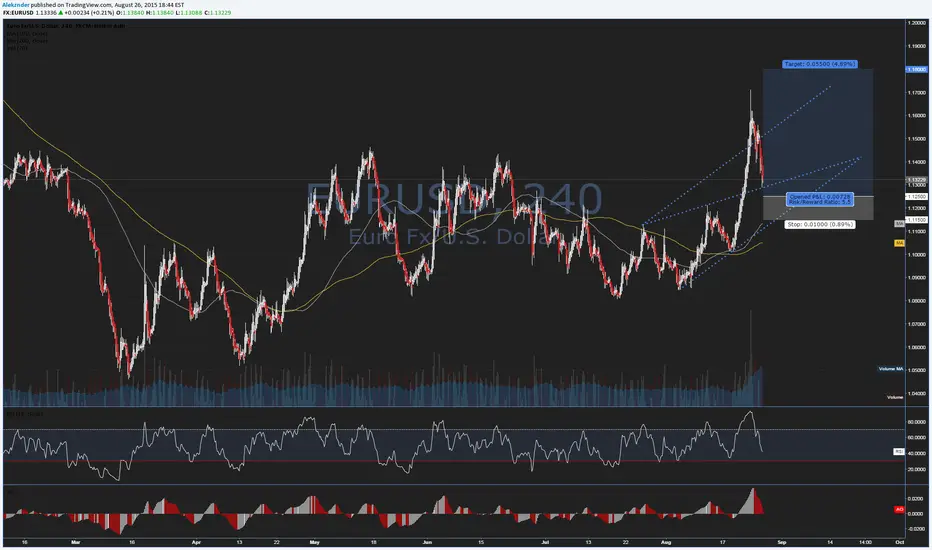Screen dimensions: 932x550
Task: Click the Sep date on time axis
Action: tap(782, 542)
